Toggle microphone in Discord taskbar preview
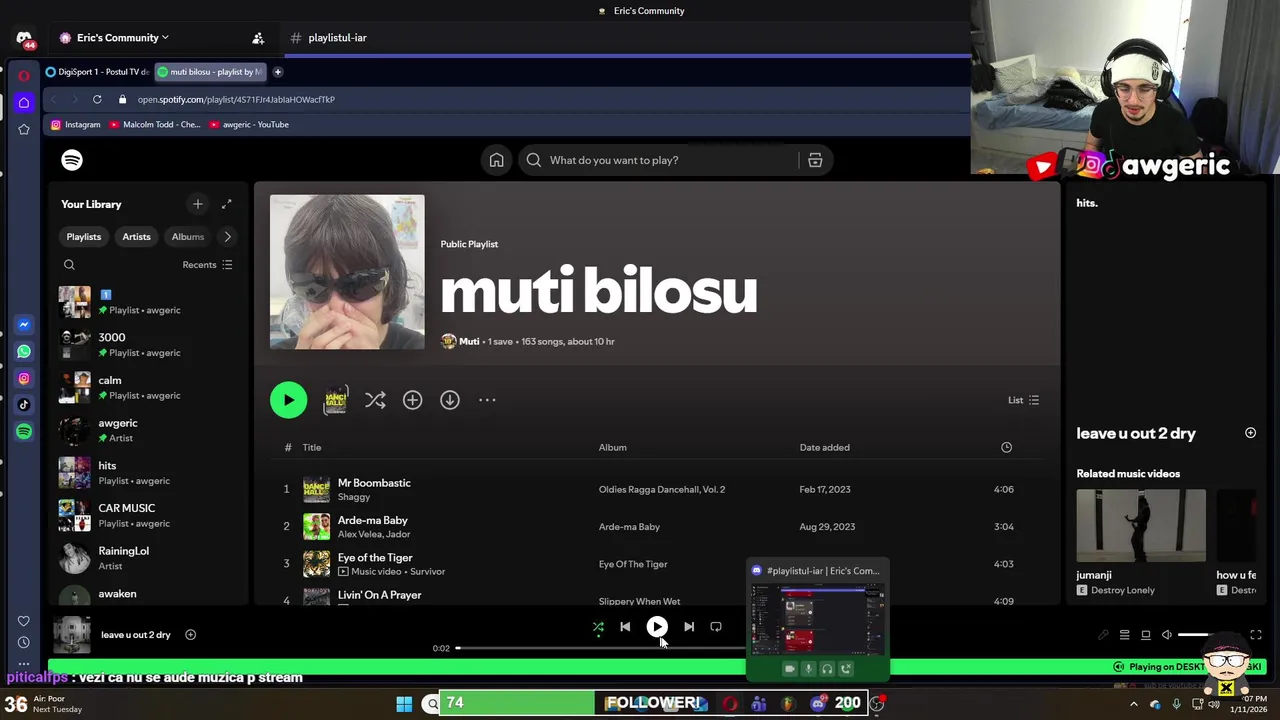This screenshot has width=1280, height=720. click(808, 669)
